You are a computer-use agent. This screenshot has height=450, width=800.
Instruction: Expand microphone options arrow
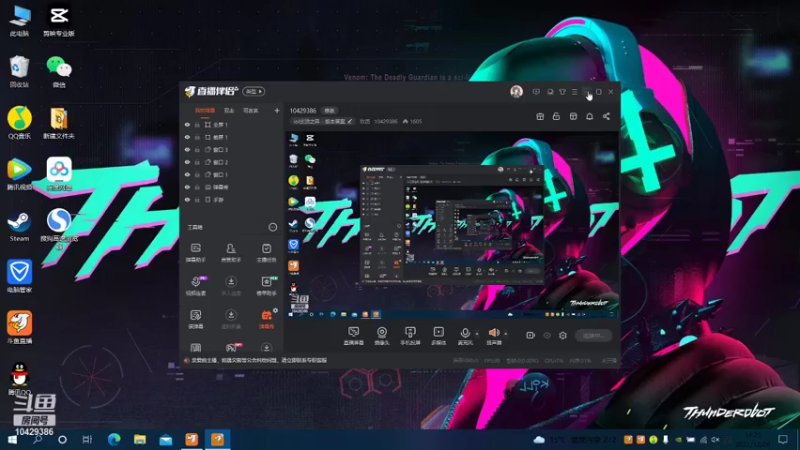pos(477,334)
